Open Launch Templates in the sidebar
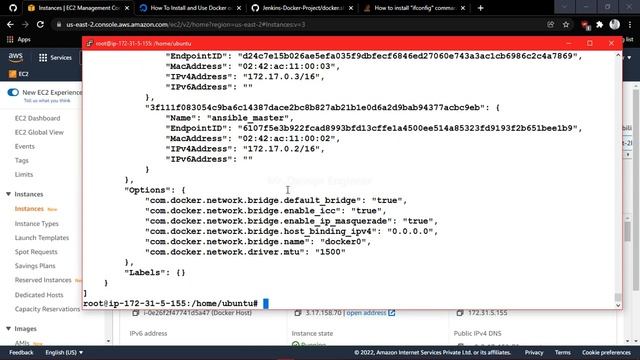 point(42,238)
